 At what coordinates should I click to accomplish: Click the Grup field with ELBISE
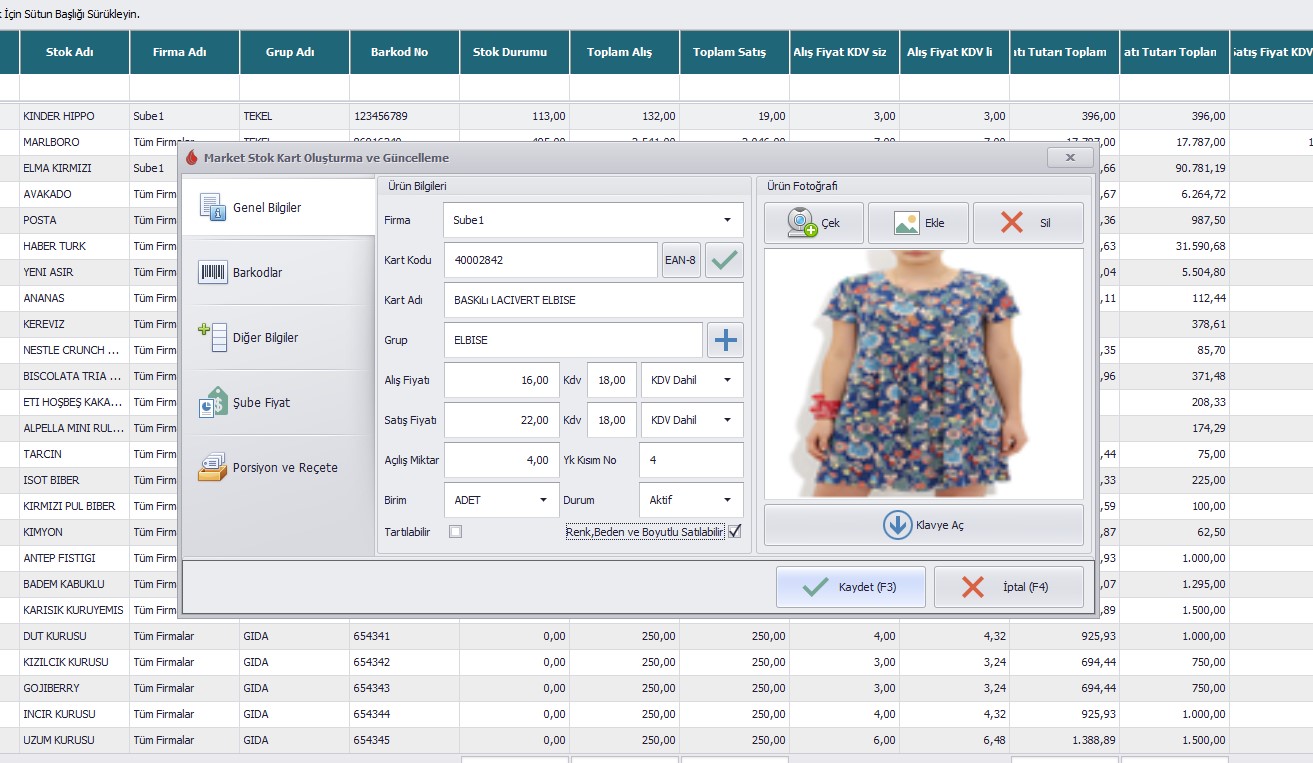(573, 340)
